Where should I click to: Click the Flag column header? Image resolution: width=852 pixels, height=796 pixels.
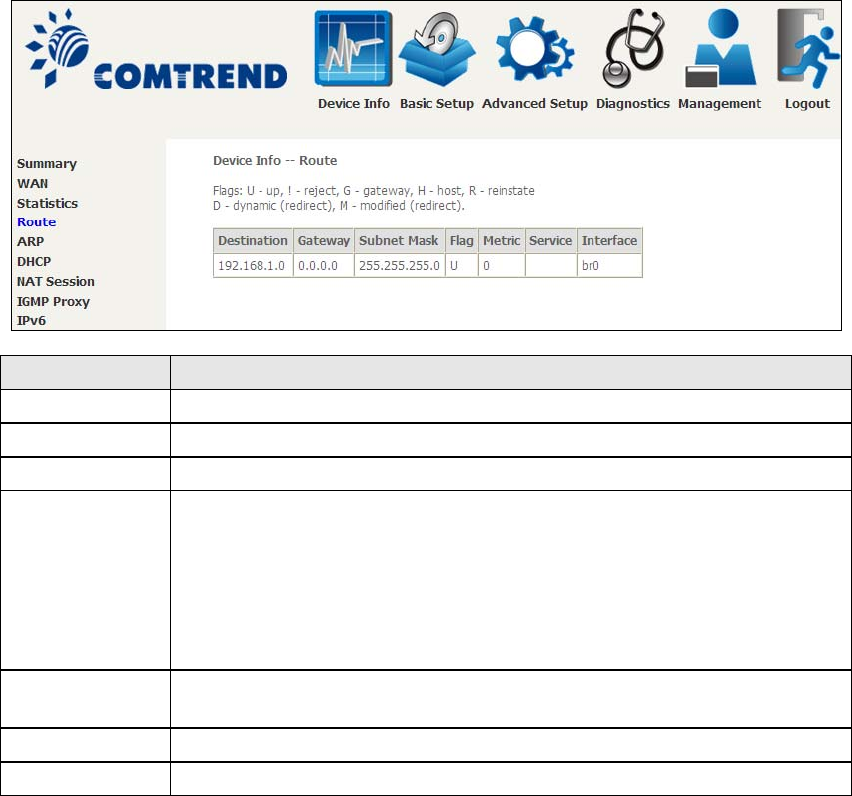click(461, 241)
